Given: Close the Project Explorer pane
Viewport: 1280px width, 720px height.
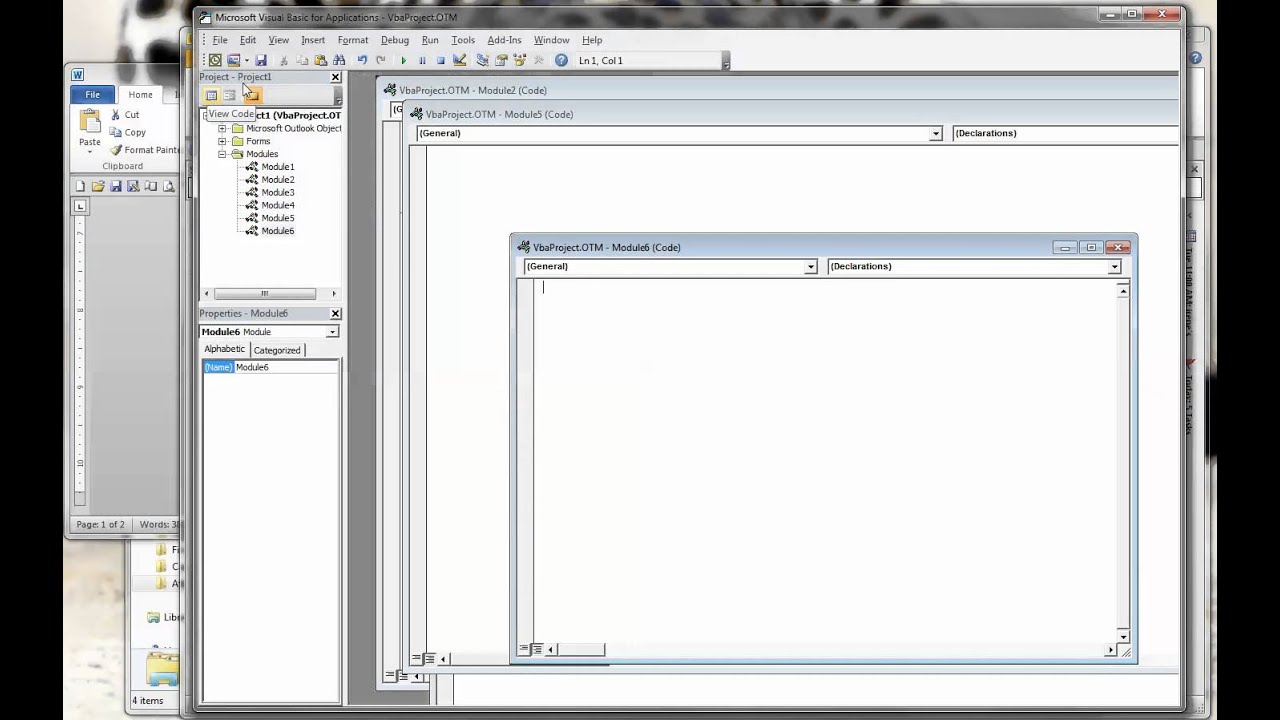Looking at the screenshot, I should 335,77.
